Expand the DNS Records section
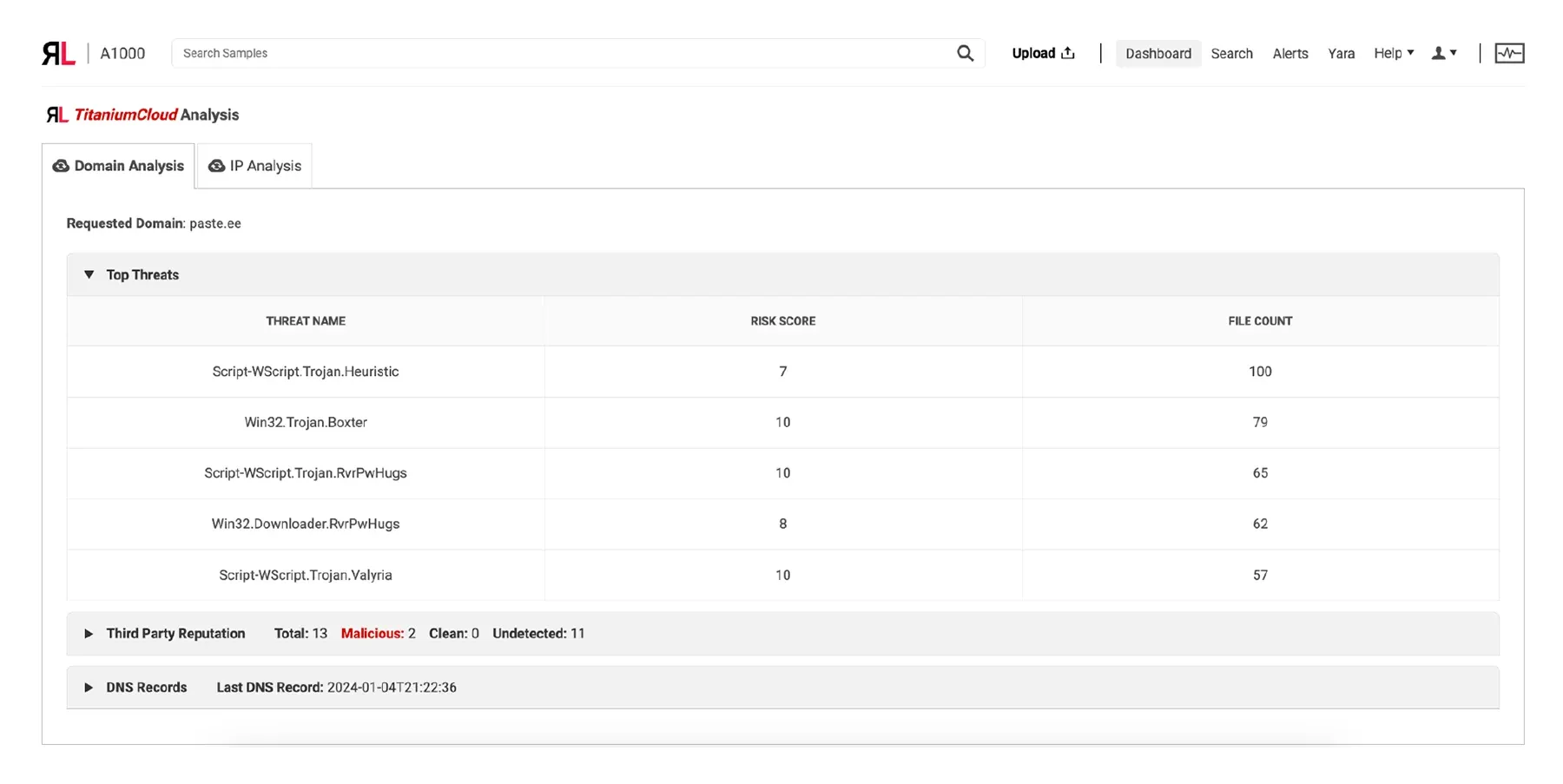The width and height of the screenshot is (1563, 784). point(88,687)
